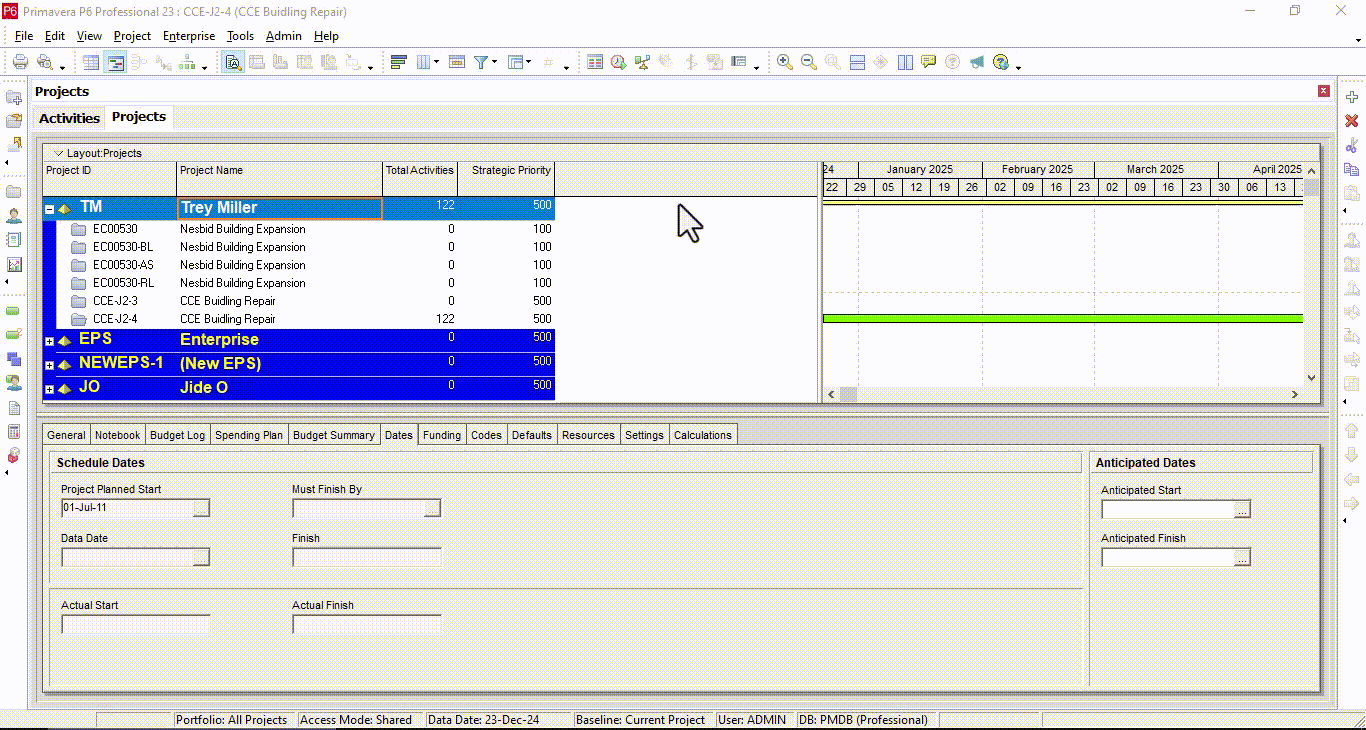The image size is (1366, 730).
Task: Open the Enterprise menu
Action: (188, 36)
